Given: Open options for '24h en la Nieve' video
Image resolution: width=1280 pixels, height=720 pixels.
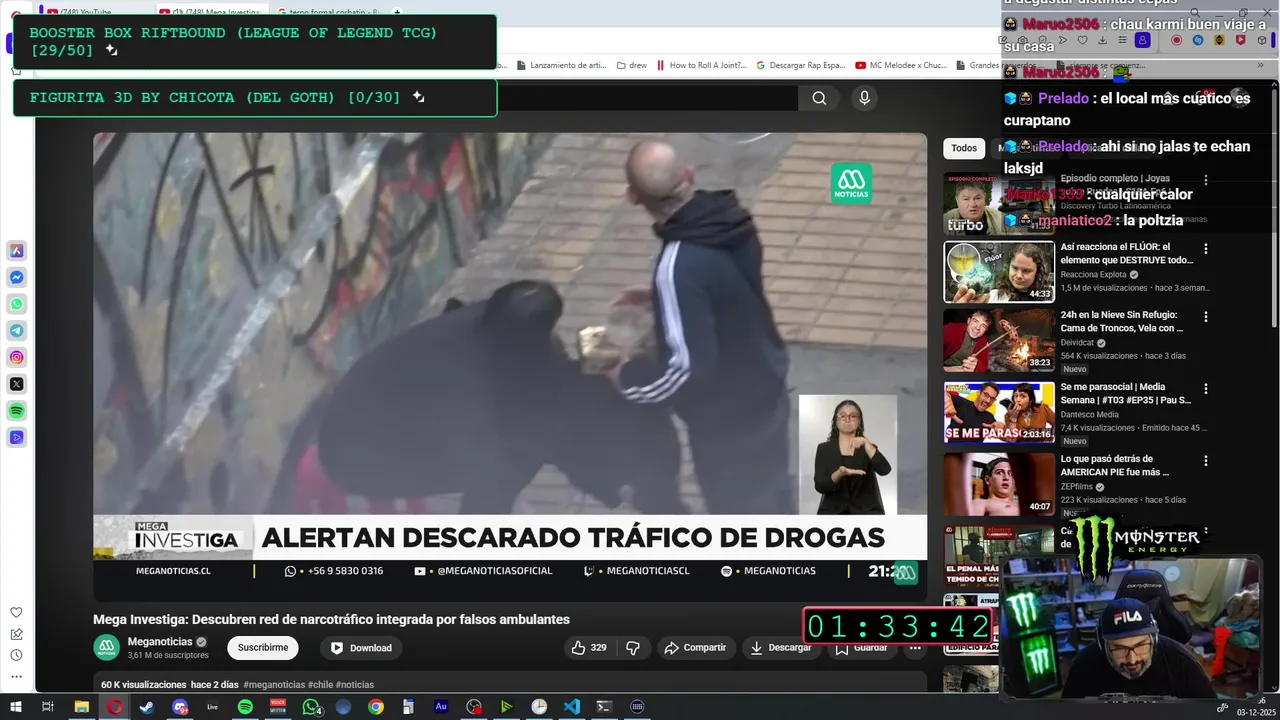Looking at the screenshot, I should (1205, 317).
